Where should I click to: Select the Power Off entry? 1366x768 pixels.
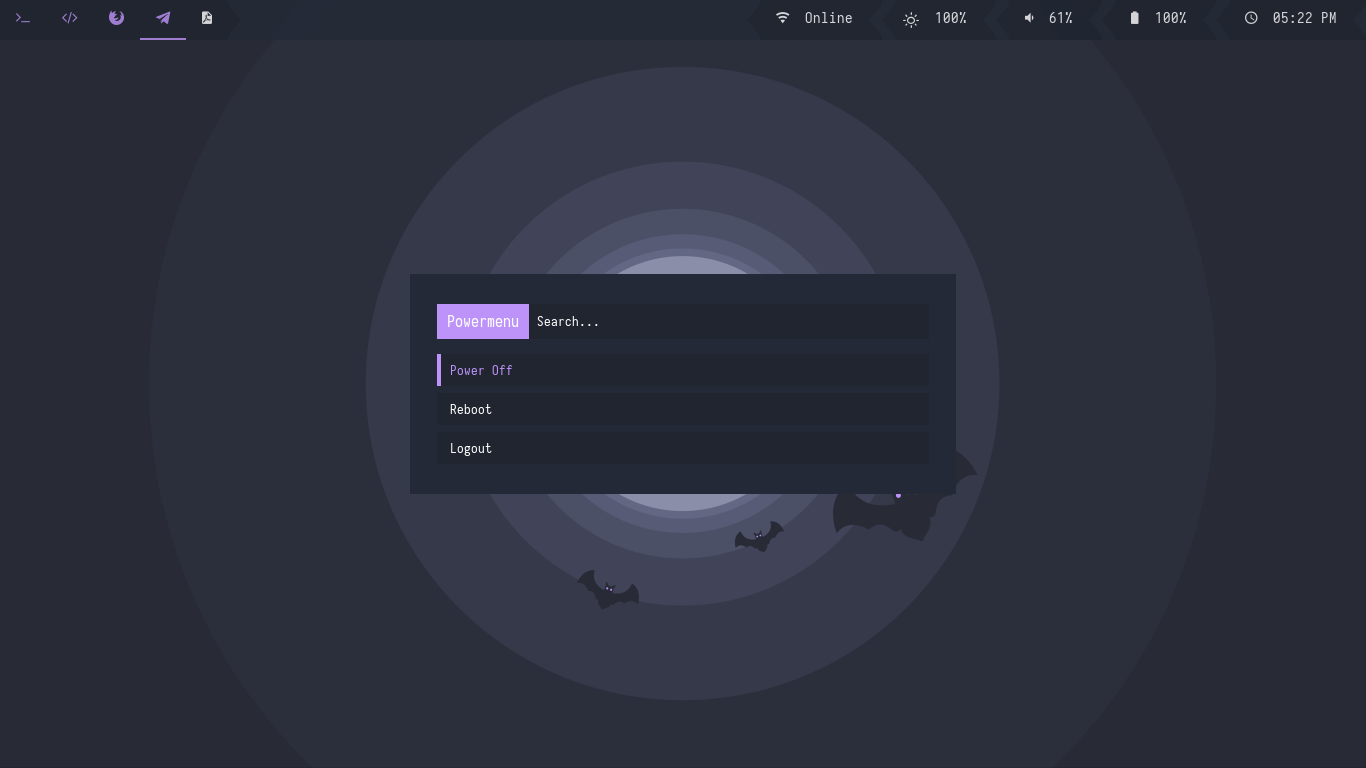[x=683, y=370]
